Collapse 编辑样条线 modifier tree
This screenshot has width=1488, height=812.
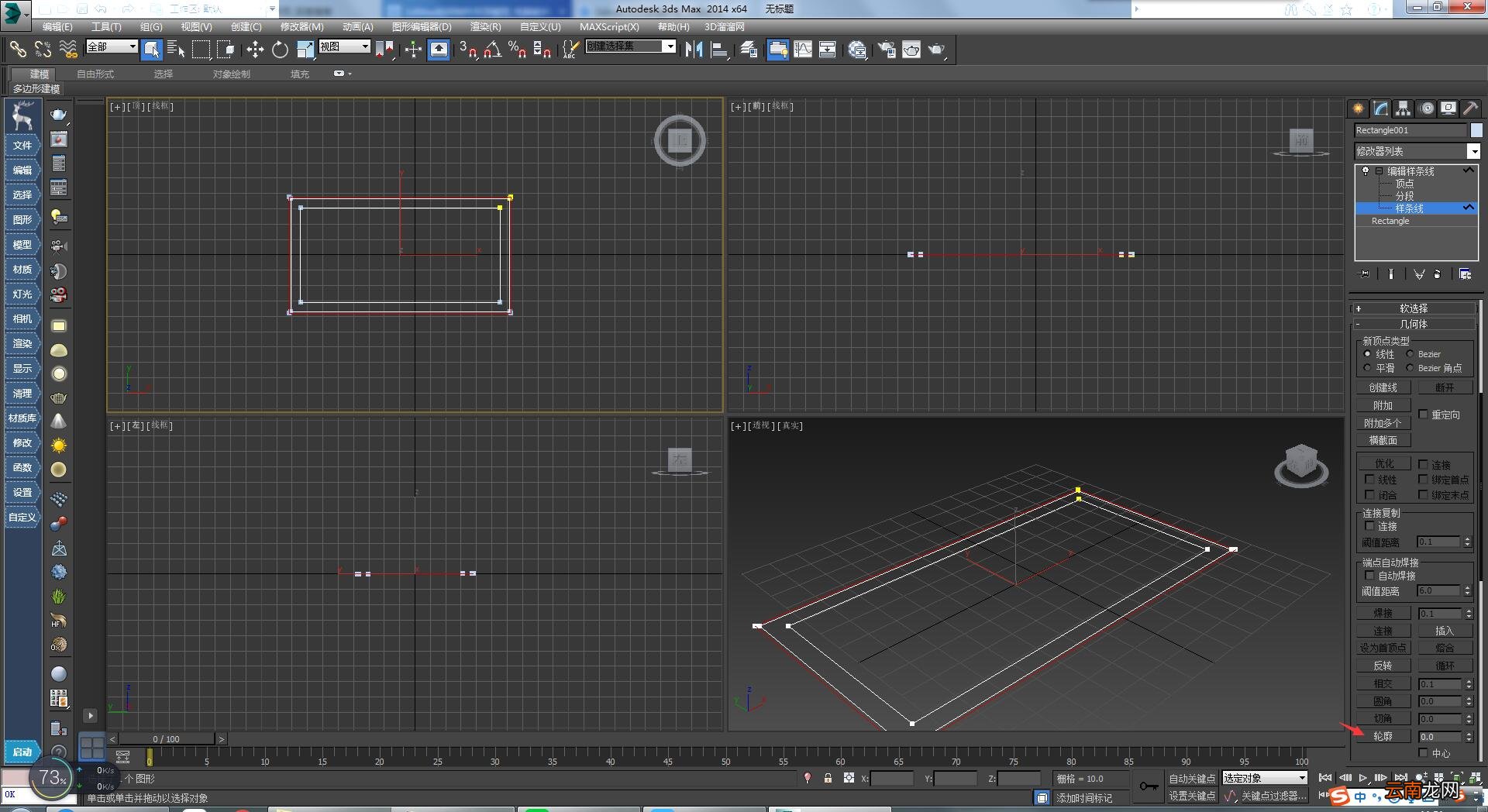[x=1379, y=171]
